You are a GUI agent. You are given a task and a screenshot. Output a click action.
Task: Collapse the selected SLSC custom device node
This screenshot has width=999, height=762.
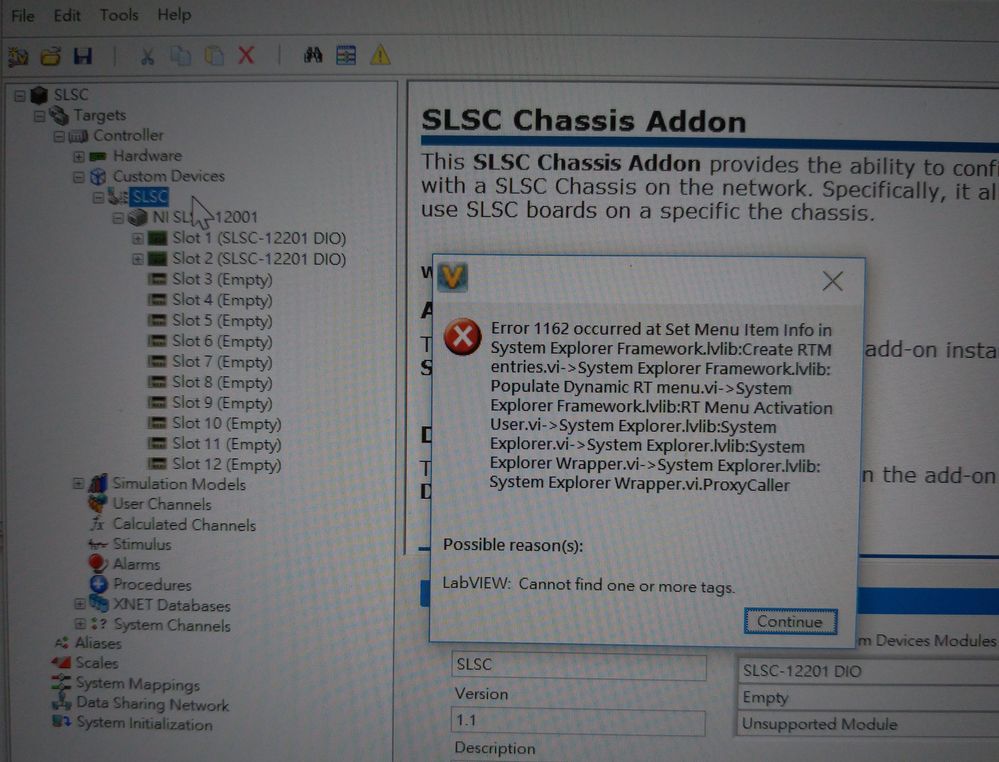98,198
